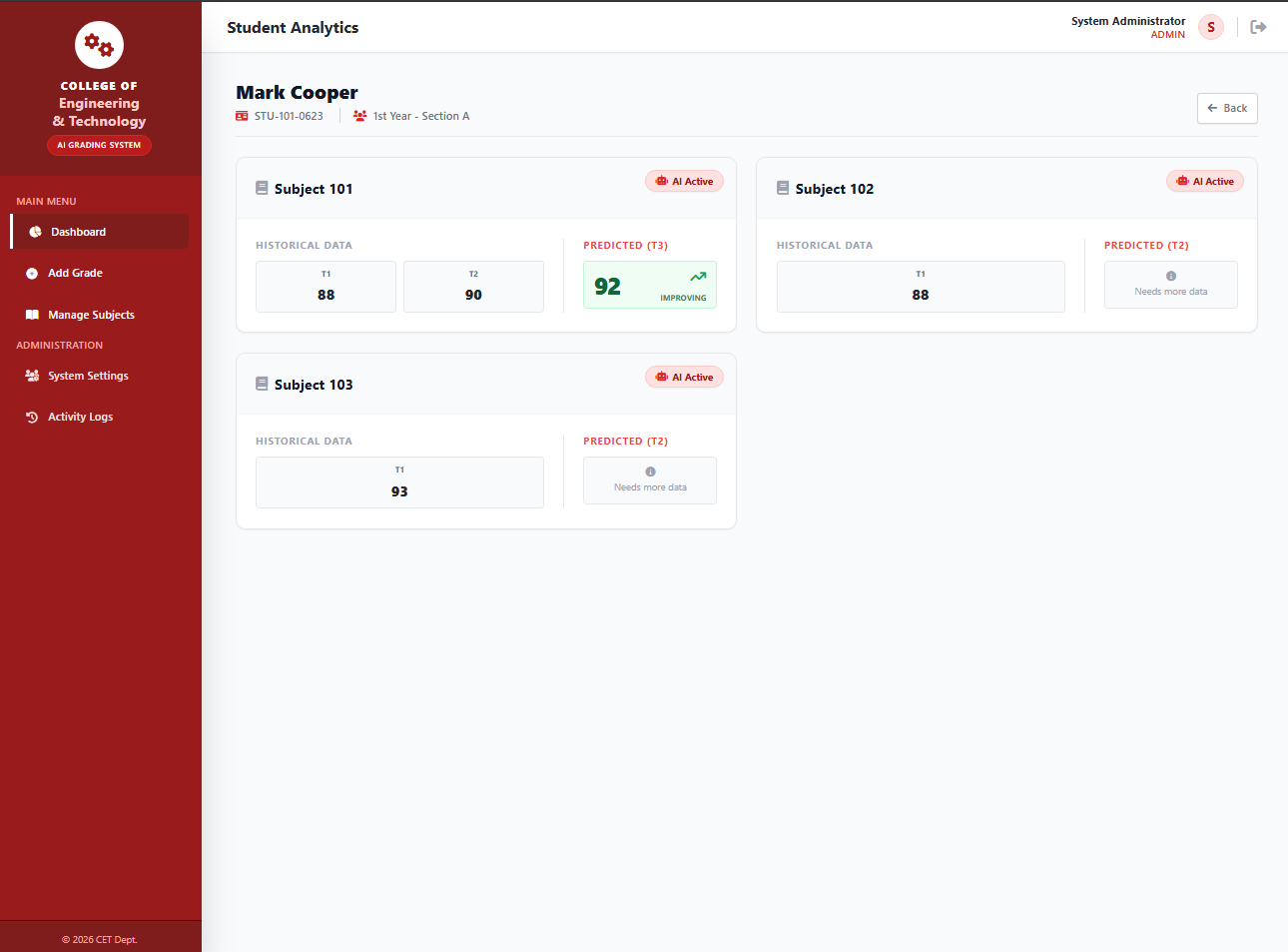Click the gear logo above College of Engineering
Screen dimensions: 1288x952
coord(99,45)
